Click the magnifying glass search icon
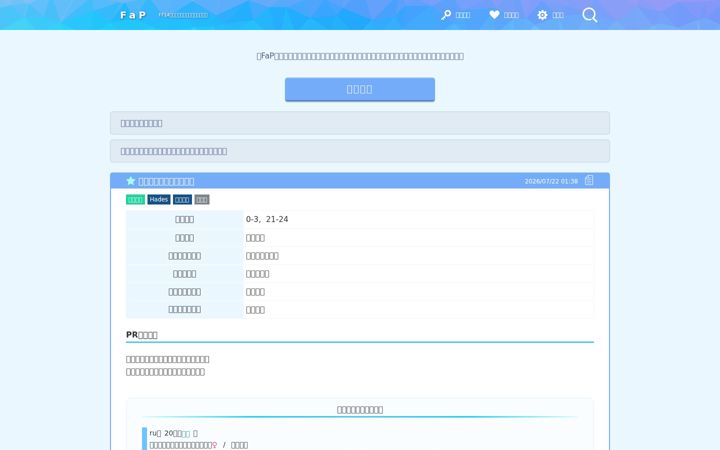 tap(590, 15)
